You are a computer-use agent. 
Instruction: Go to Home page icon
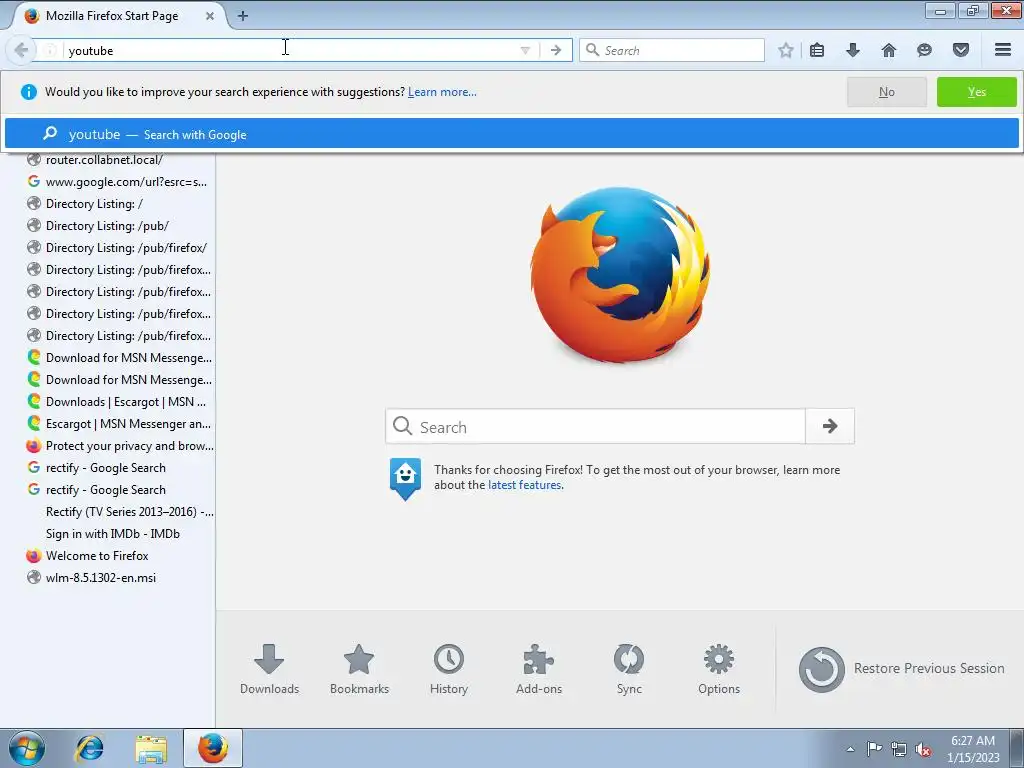click(x=888, y=50)
